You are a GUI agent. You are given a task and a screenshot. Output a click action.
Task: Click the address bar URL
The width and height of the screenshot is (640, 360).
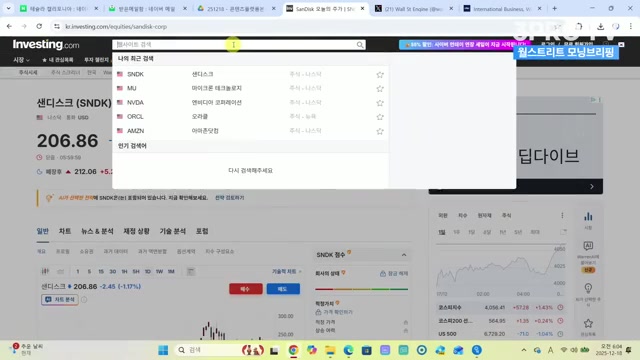coord(116,27)
